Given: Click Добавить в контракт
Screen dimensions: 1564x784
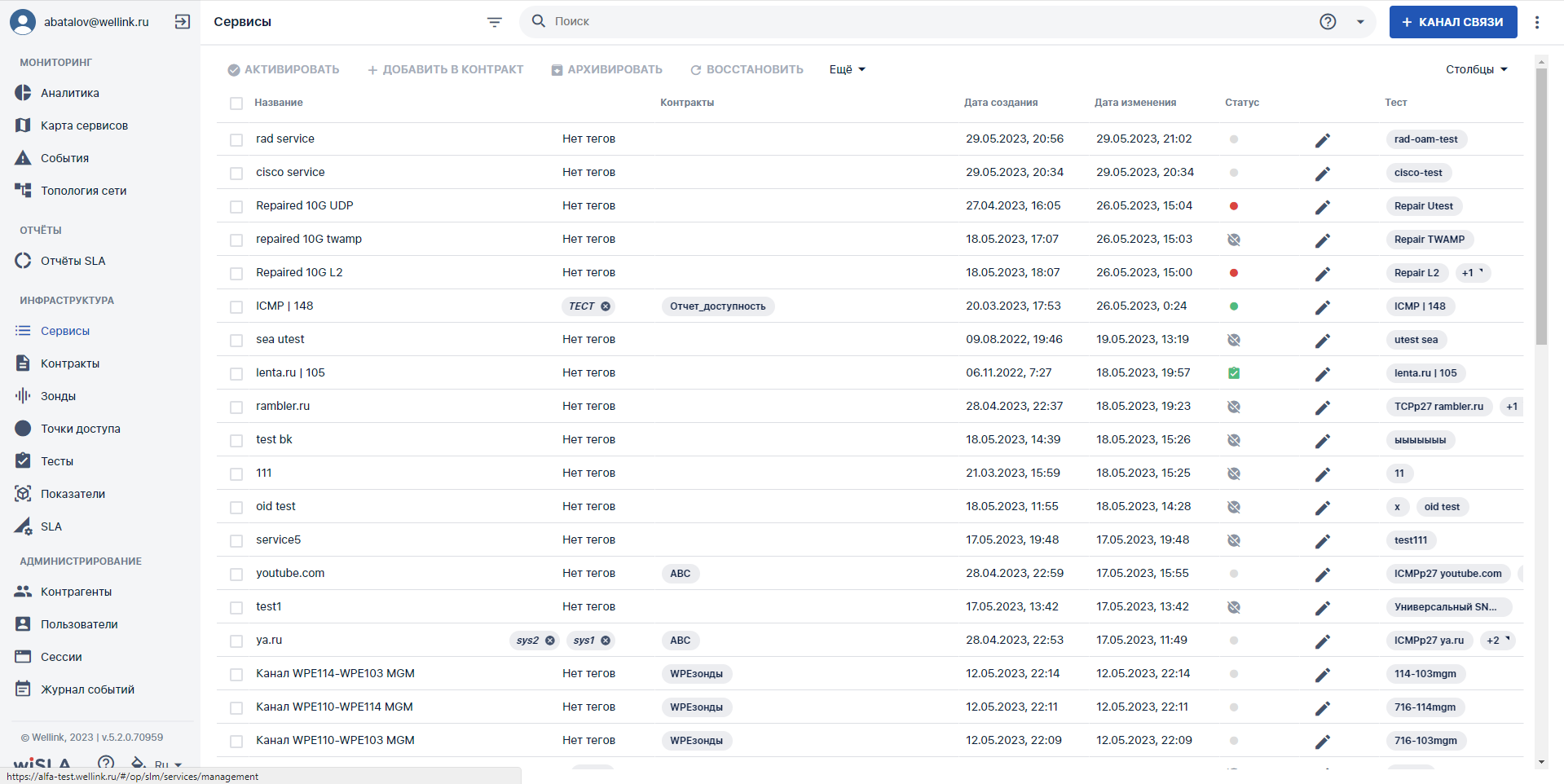Looking at the screenshot, I should [x=446, y=69].
